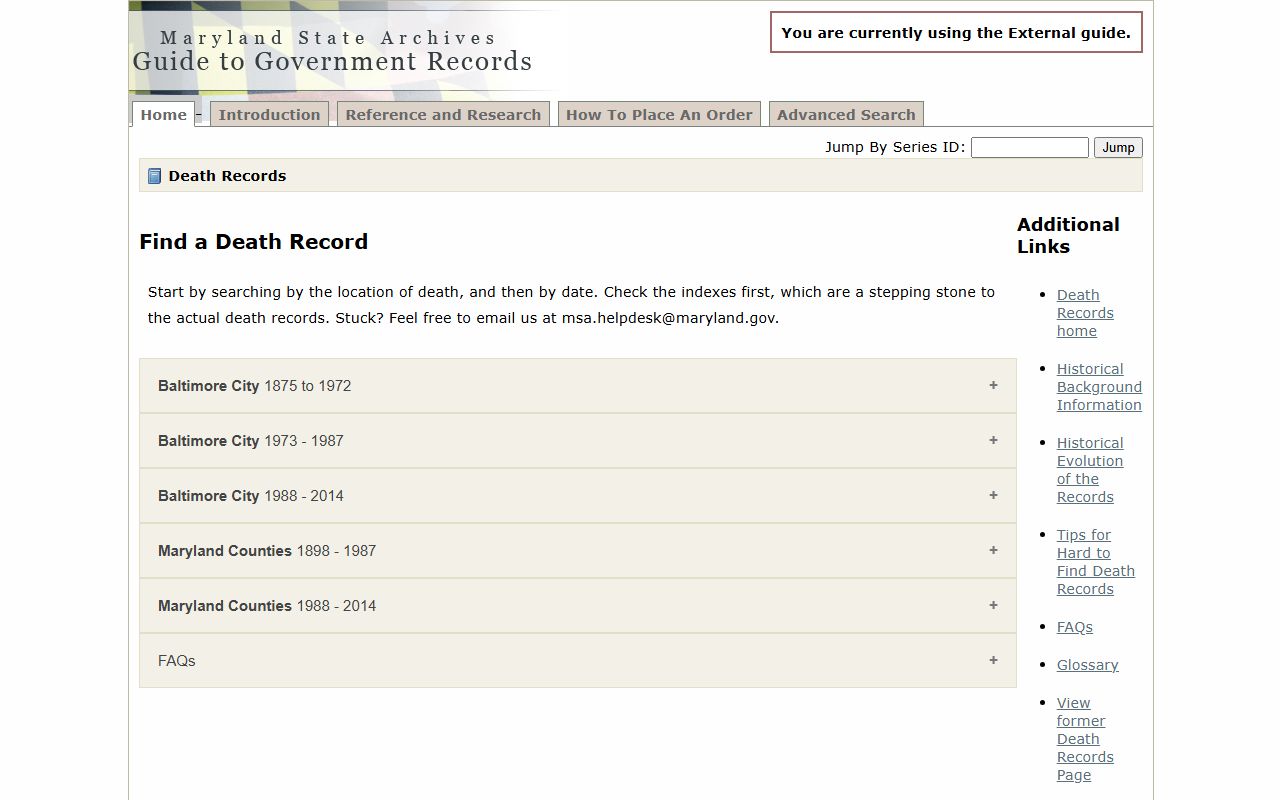Open the Home tab
Image resolution: width=1280 pixels, height=800 pixels.
click(x=163, y=114)
